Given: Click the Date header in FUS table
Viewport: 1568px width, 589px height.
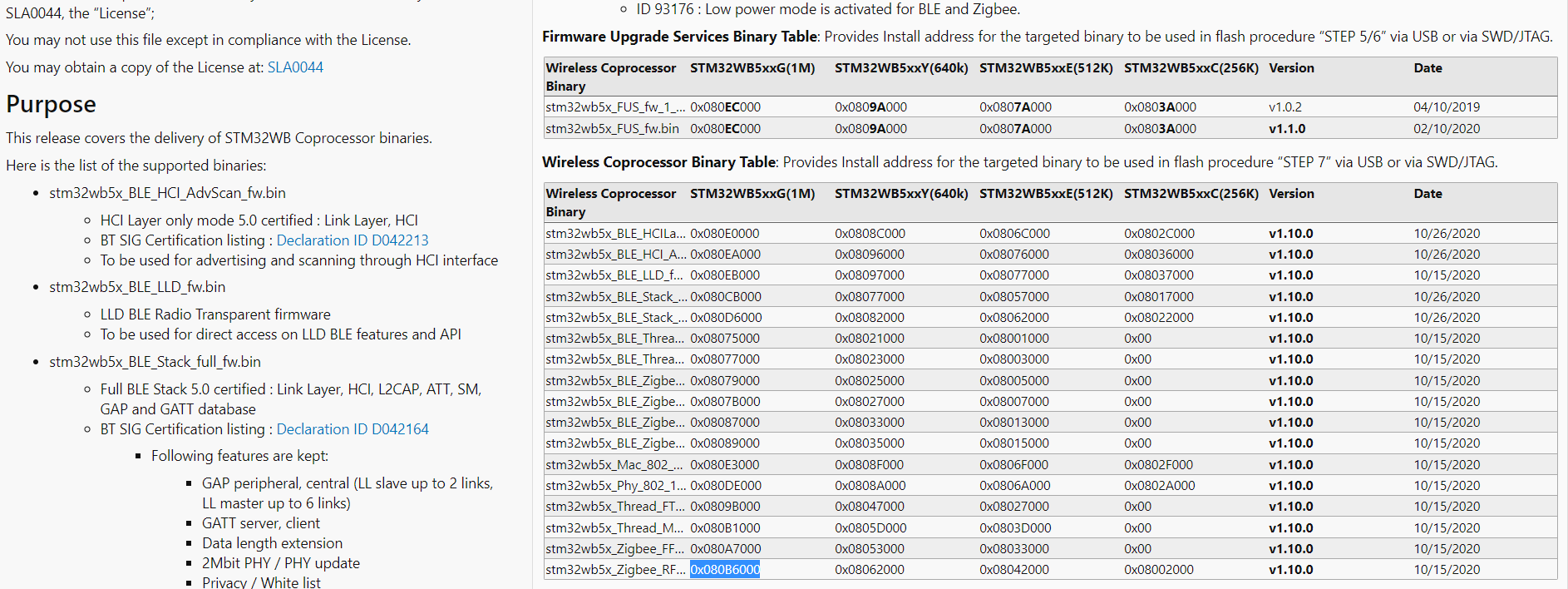Looking at the screenshot, I should 1427,68.
